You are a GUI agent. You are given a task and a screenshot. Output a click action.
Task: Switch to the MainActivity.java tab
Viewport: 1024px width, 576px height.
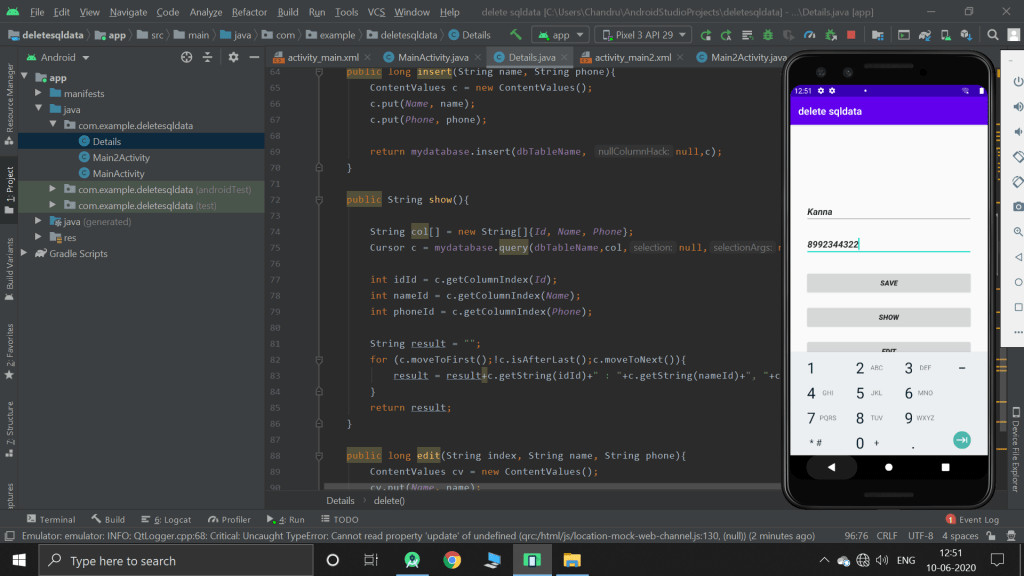(x=432, y=57)
